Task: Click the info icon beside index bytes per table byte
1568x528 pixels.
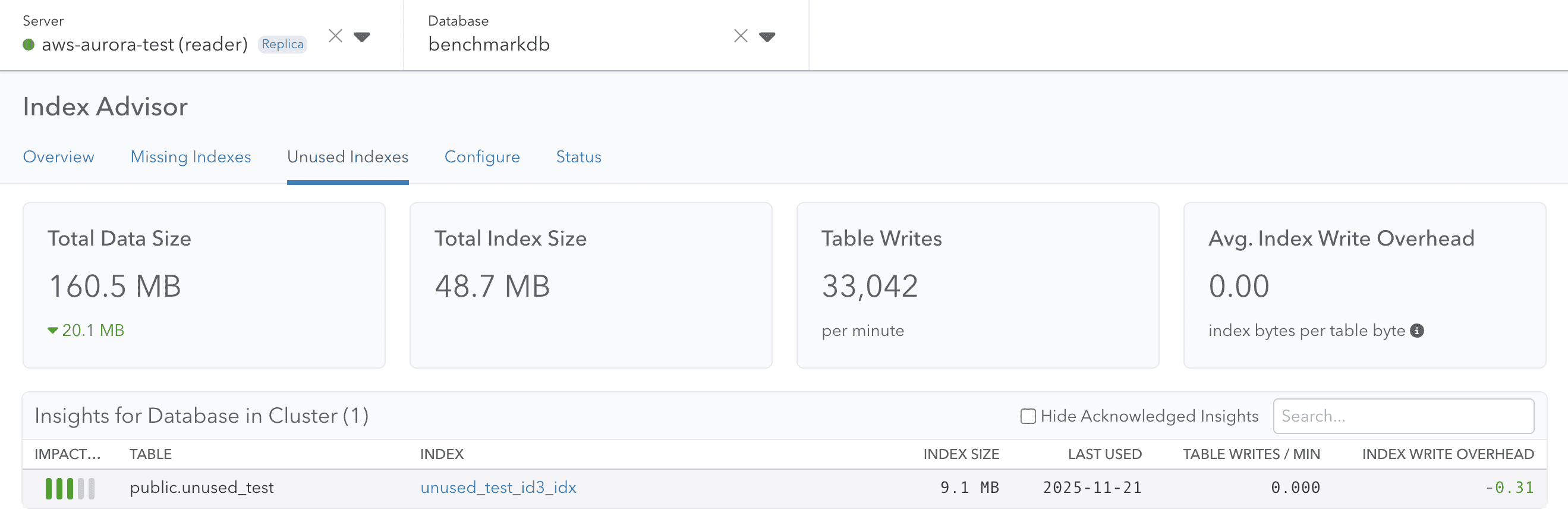Action: click(1417, 331)
